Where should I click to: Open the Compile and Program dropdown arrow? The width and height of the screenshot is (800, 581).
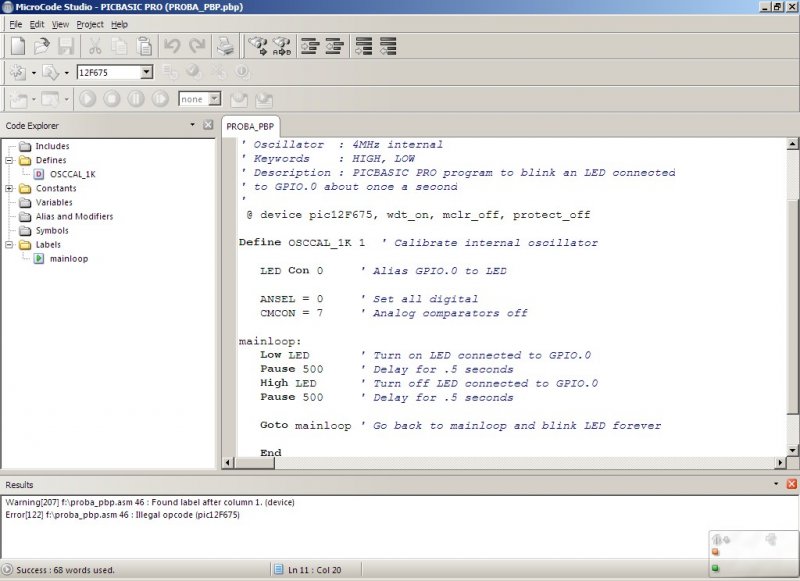tap(66, 73)
